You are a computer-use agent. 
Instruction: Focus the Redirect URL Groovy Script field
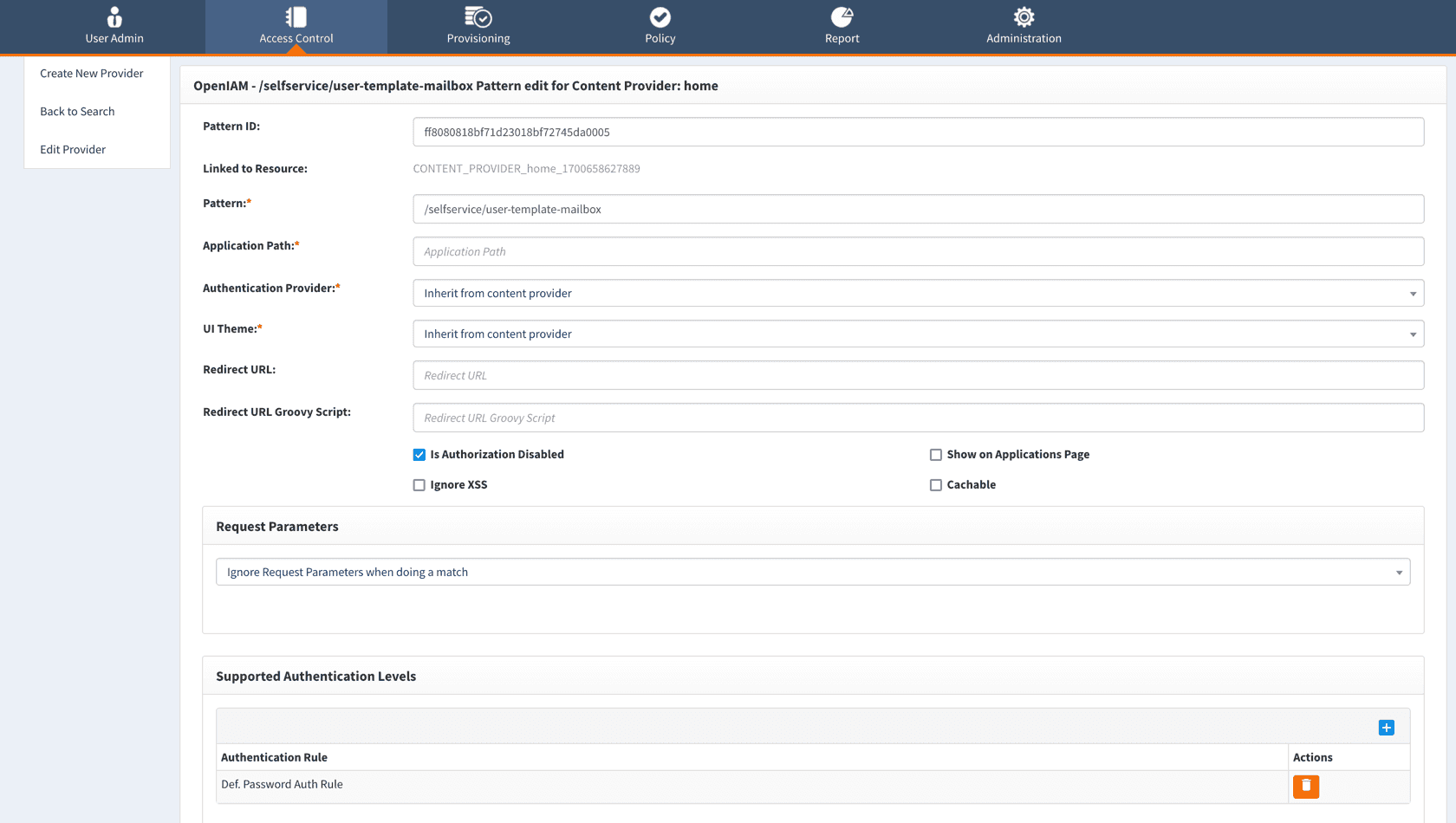[x=918, y=418]
